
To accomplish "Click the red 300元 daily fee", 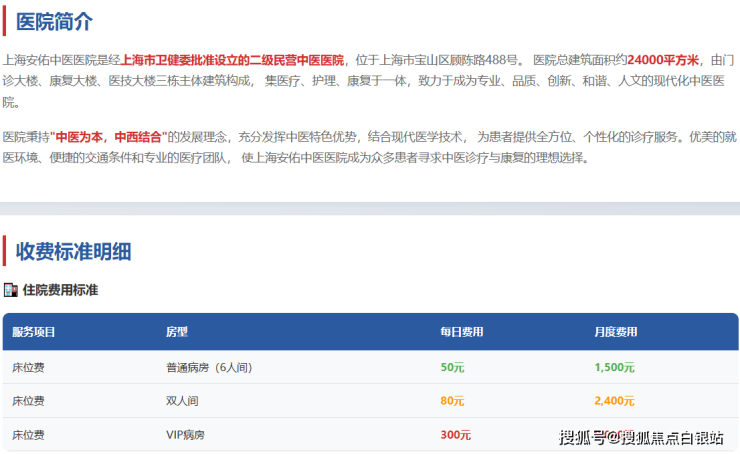I will pos(455,435).
